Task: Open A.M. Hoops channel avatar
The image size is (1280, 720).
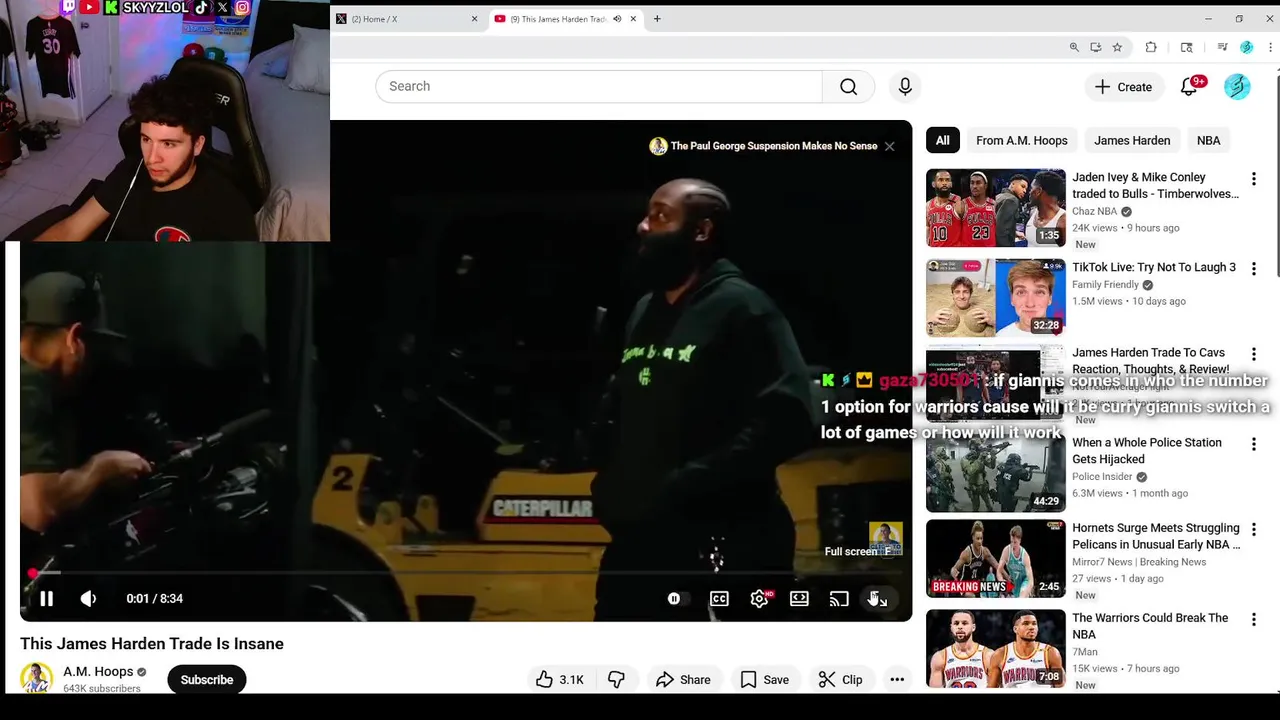Action: [x=37, y=678]
